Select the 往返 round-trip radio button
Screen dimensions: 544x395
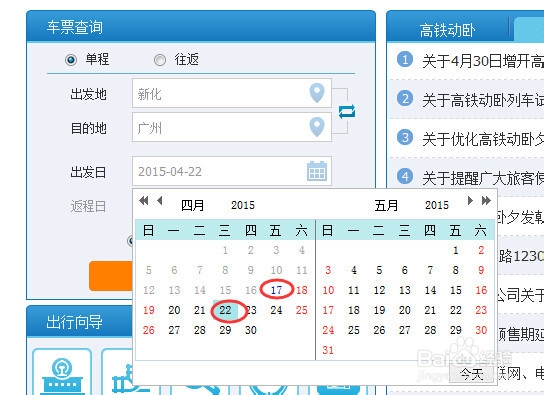(160, 60)
